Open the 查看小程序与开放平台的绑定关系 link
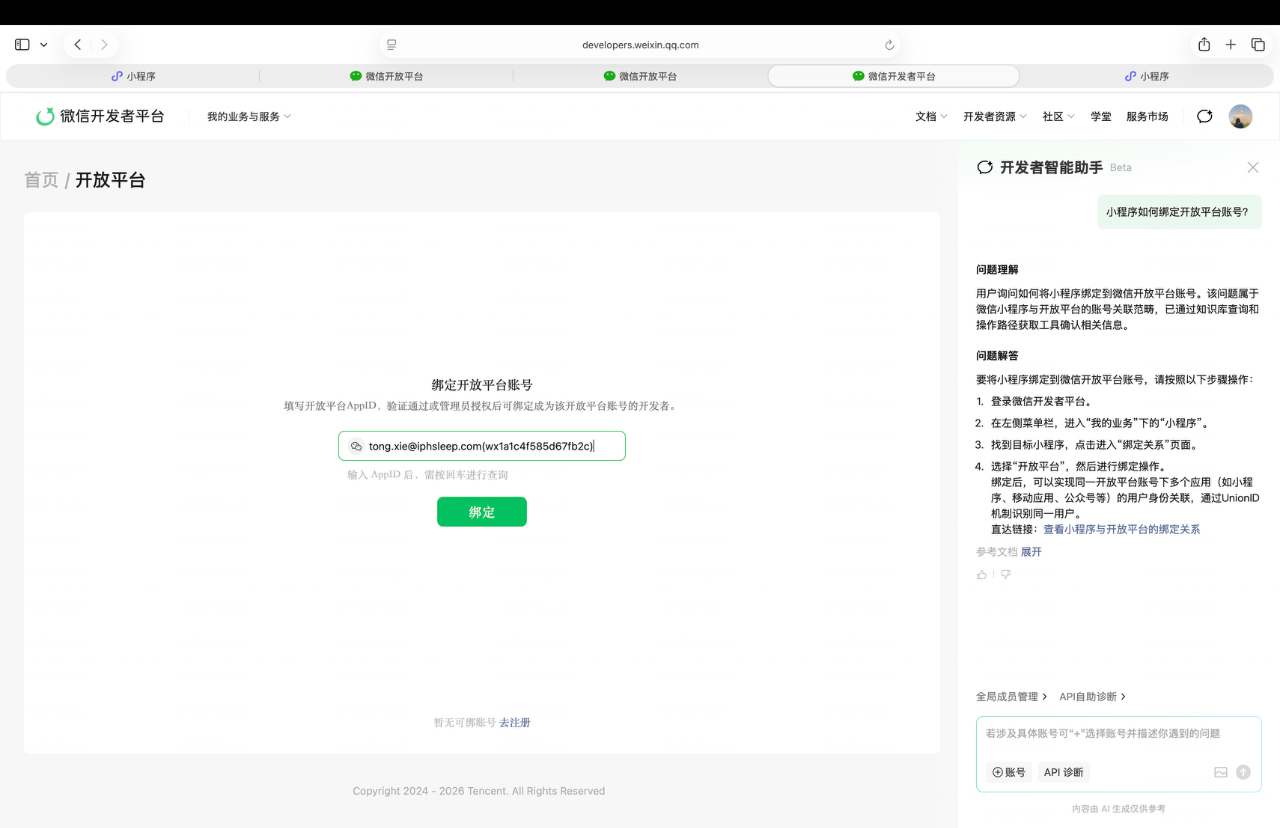Viewport: 1280px width, 828px height. tap(1122, 529)
